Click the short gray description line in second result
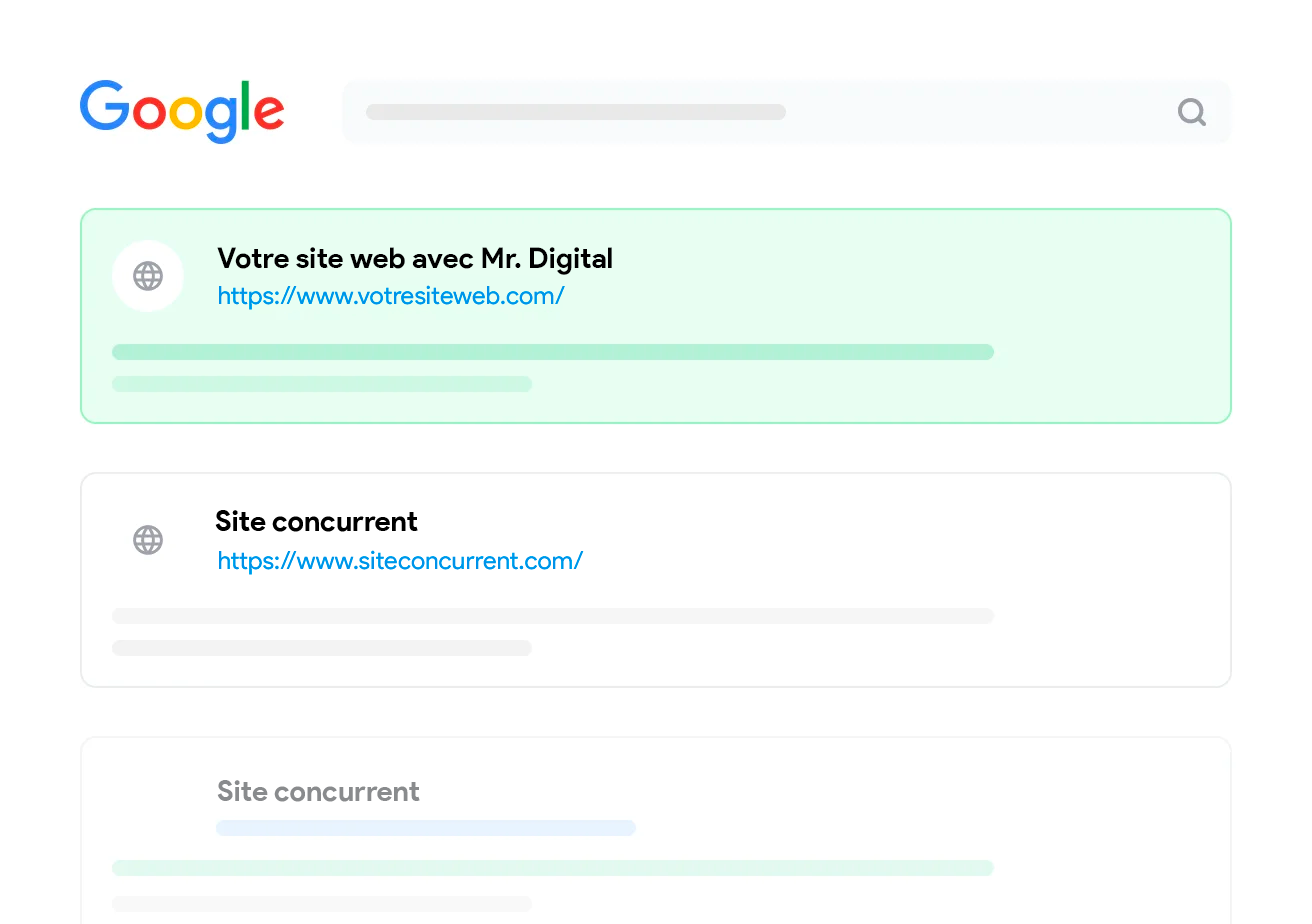Image resolution: width=1312 pixels, height=924 pixels. click(x=321, y=648)
